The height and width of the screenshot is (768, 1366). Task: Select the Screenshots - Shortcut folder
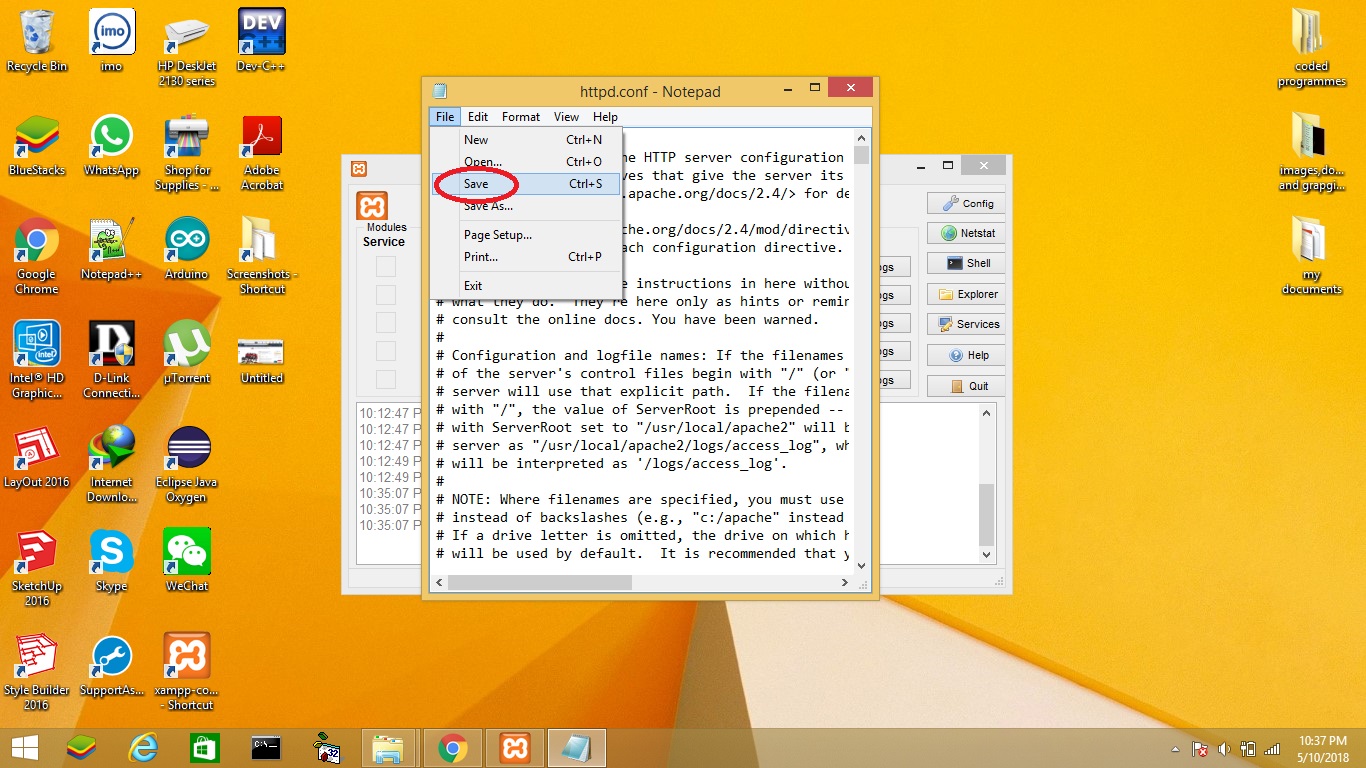click(262, 256)
